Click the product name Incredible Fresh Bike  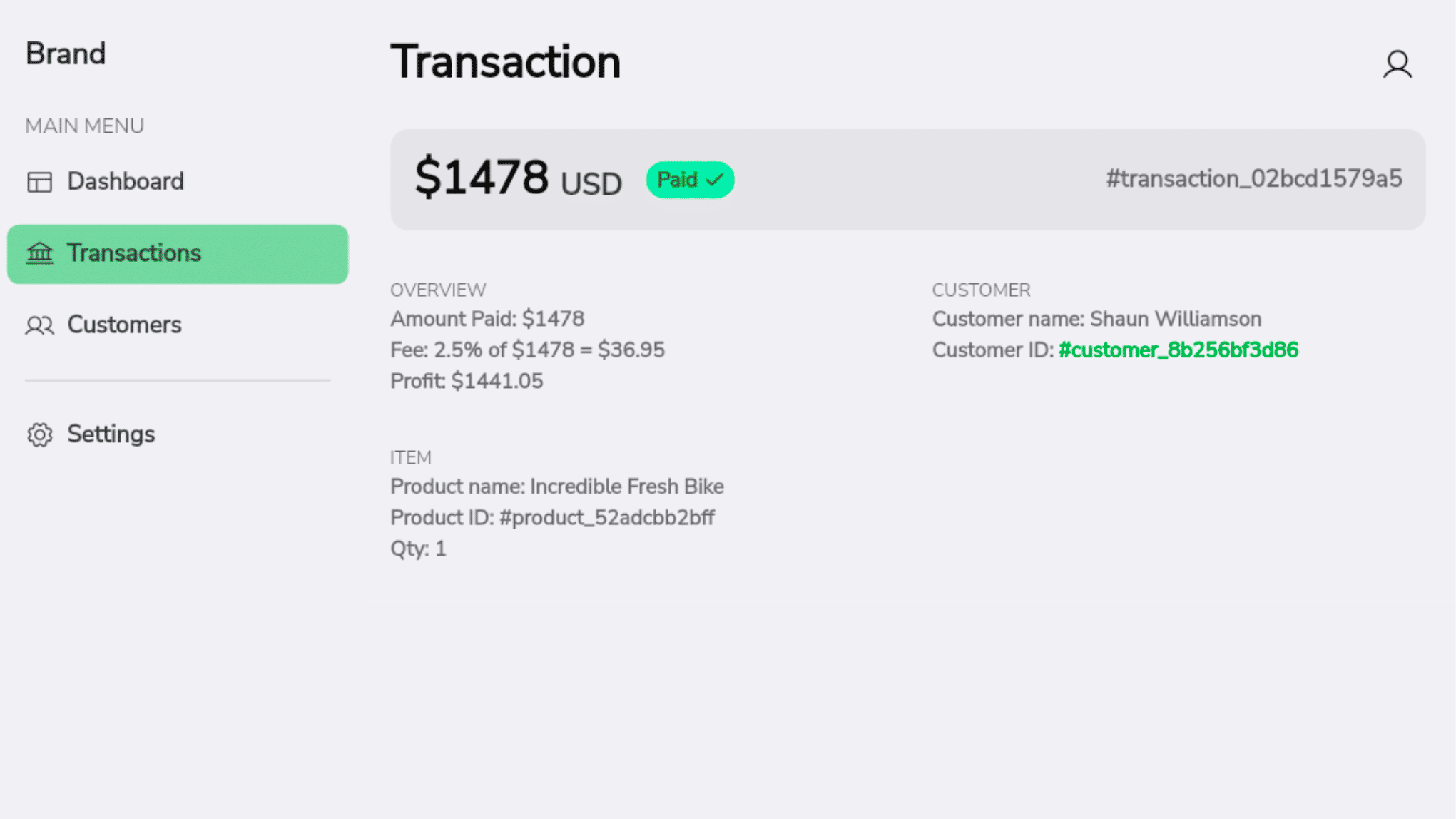tap(626, 487)
